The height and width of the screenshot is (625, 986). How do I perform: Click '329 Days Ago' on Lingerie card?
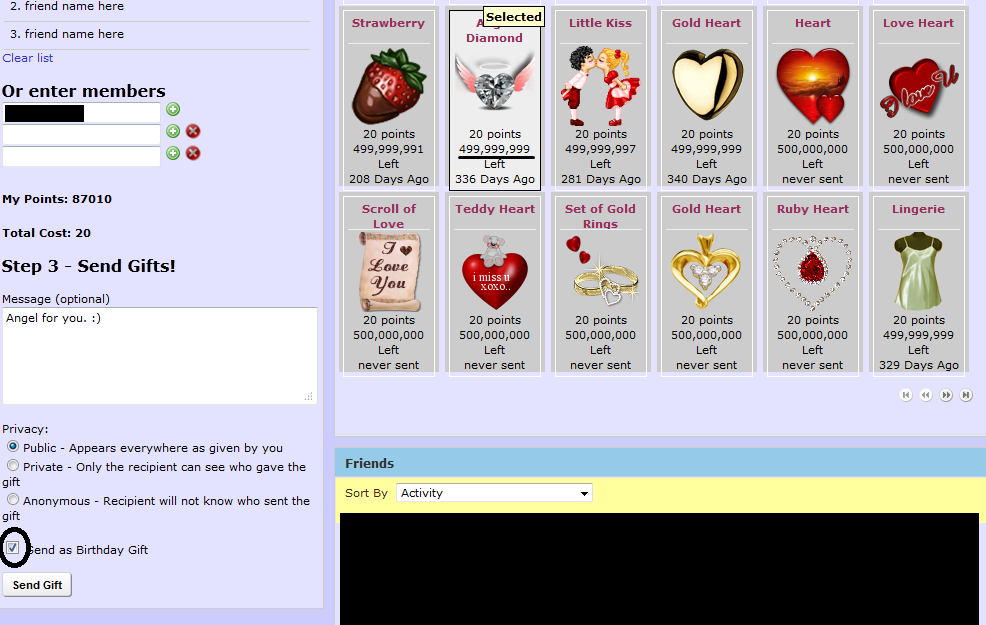pyautogui.click(x=919, y=365)
